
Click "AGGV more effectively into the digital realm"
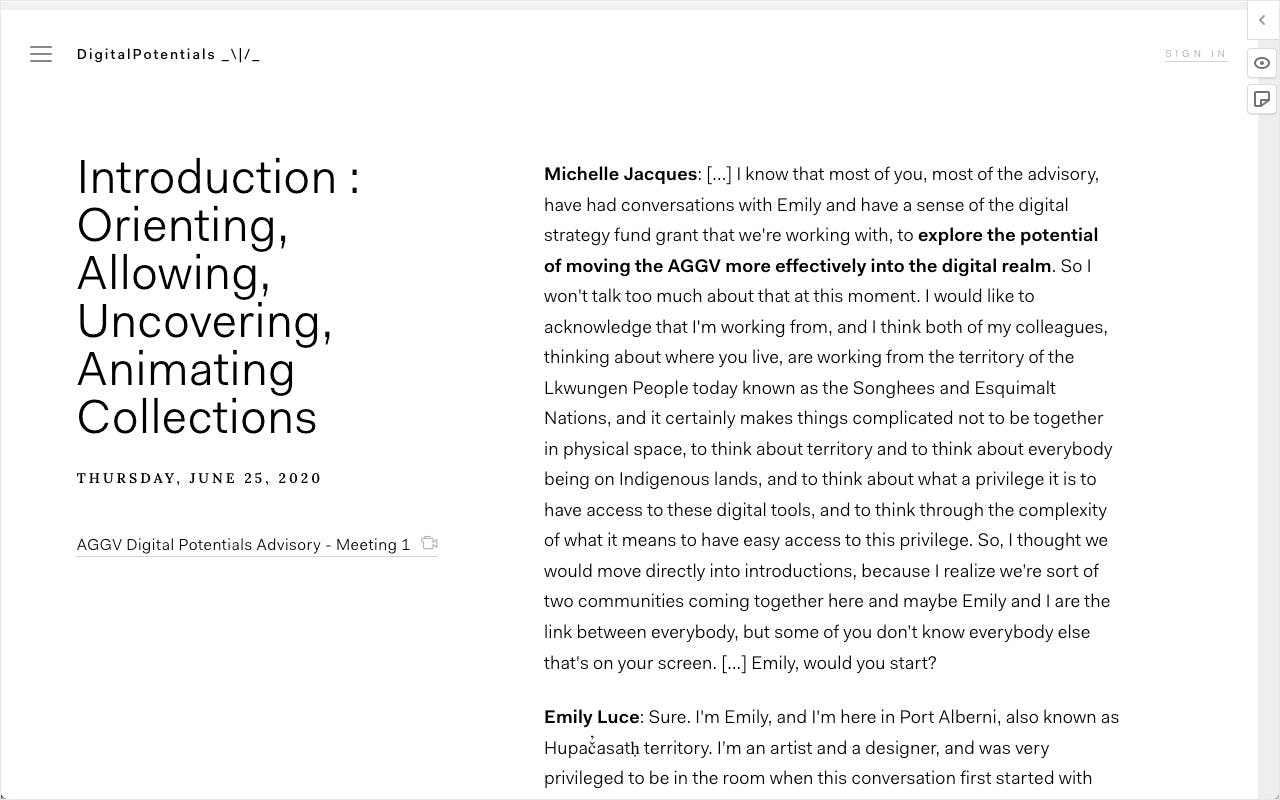[858, 266]
